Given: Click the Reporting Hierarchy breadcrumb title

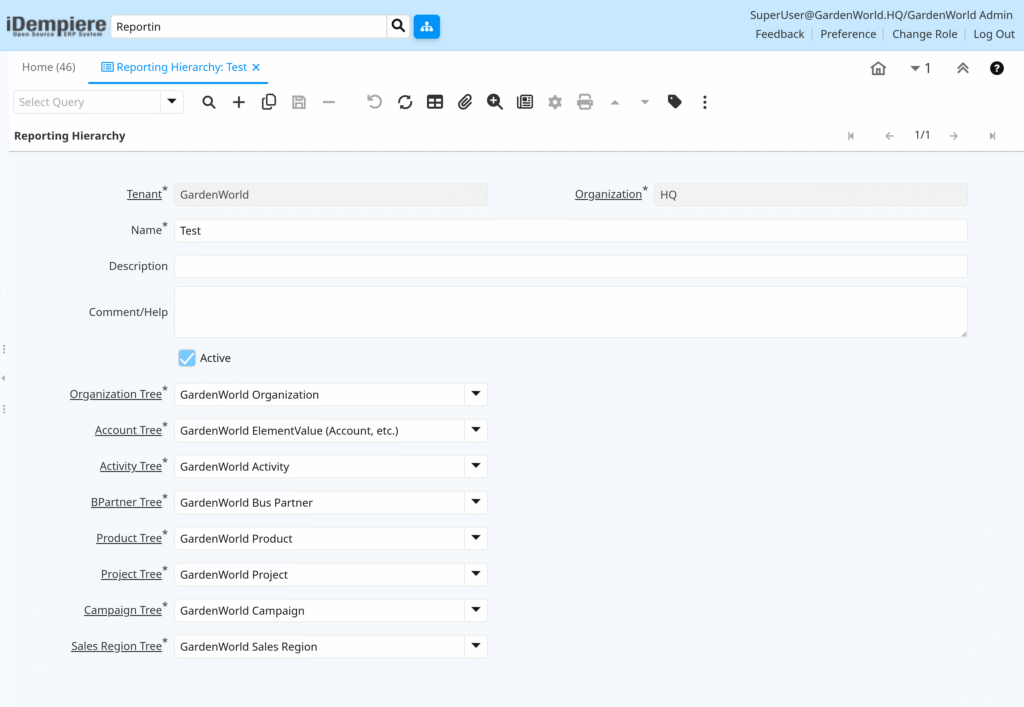Looking at the screenshot, I should pos(70,136).
